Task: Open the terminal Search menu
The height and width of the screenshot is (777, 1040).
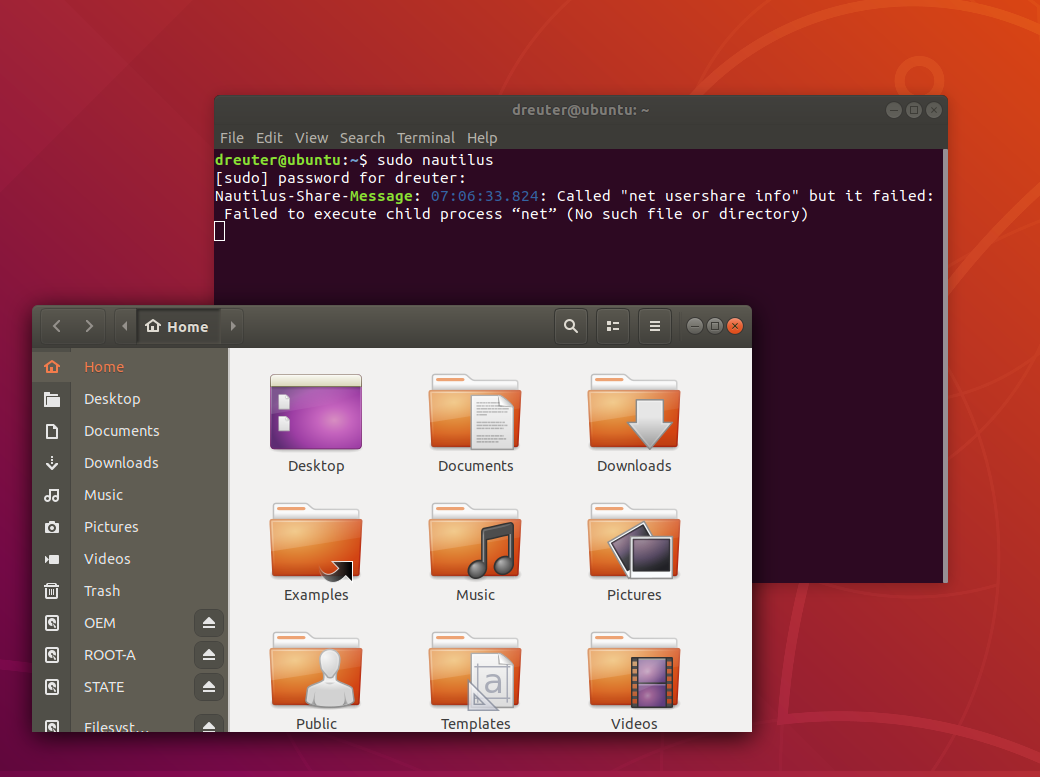Action: 362,138
